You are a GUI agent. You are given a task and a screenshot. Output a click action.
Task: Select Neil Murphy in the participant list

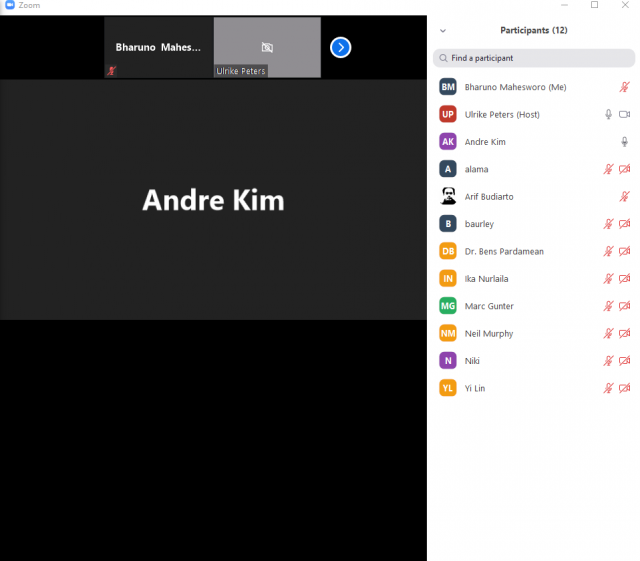489,334
